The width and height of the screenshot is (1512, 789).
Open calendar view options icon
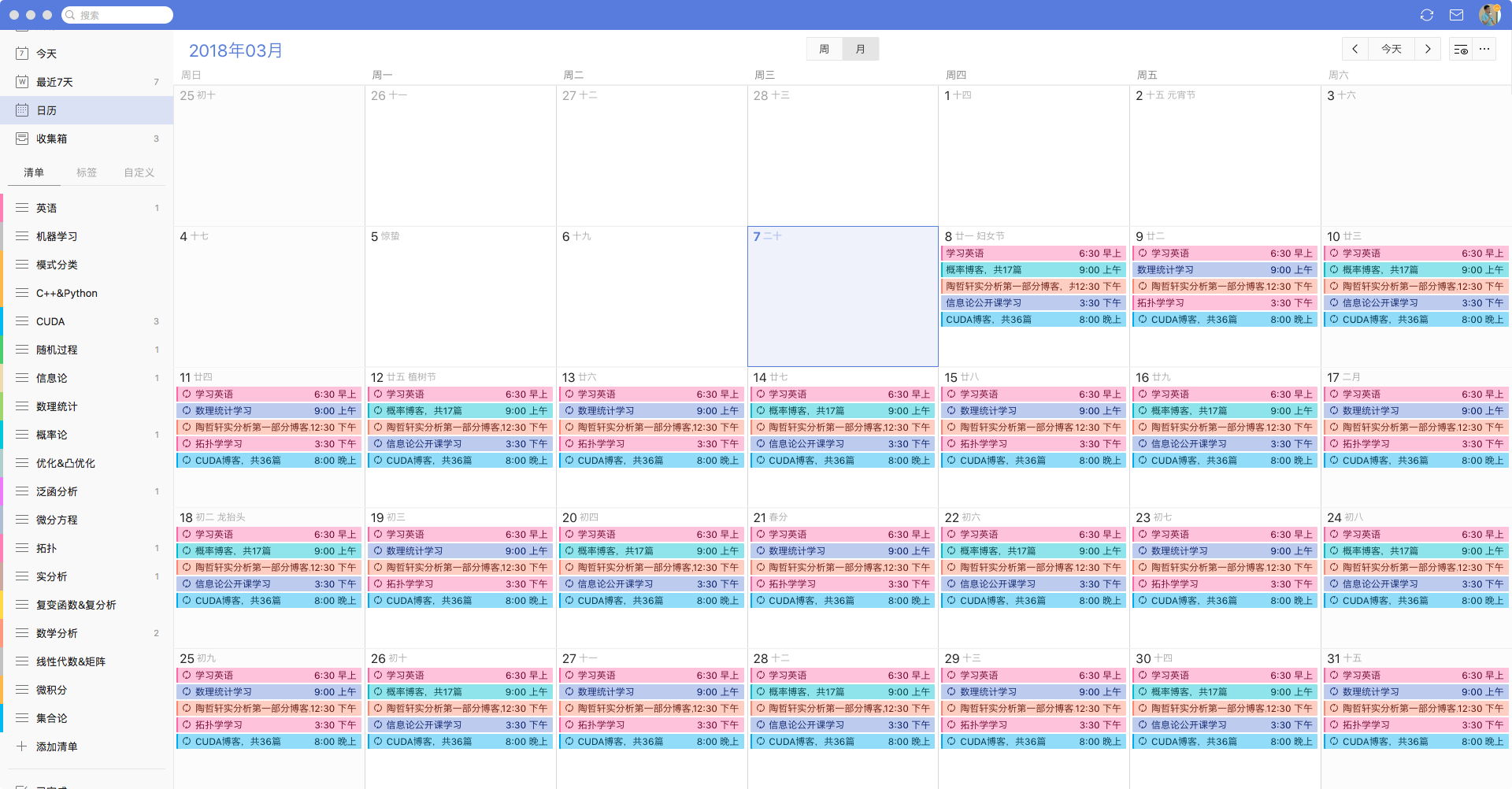1460,49
